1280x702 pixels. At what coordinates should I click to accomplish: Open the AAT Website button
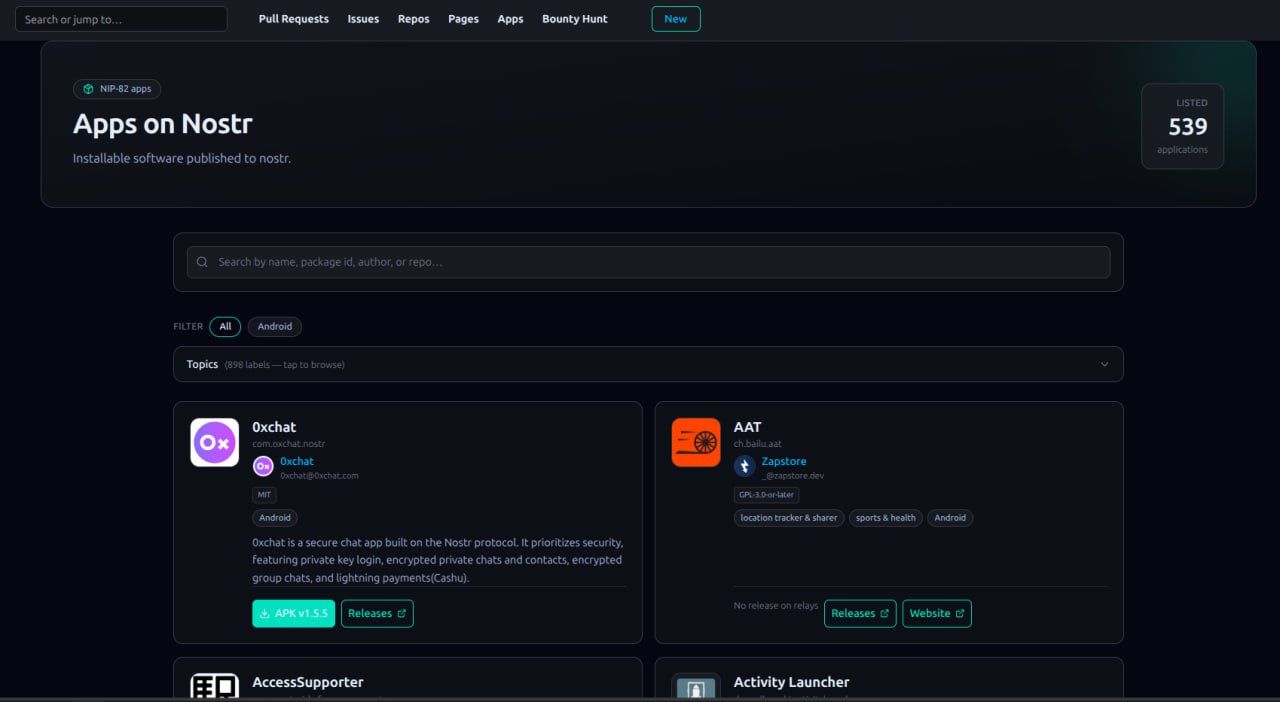[x=937, y=613]
